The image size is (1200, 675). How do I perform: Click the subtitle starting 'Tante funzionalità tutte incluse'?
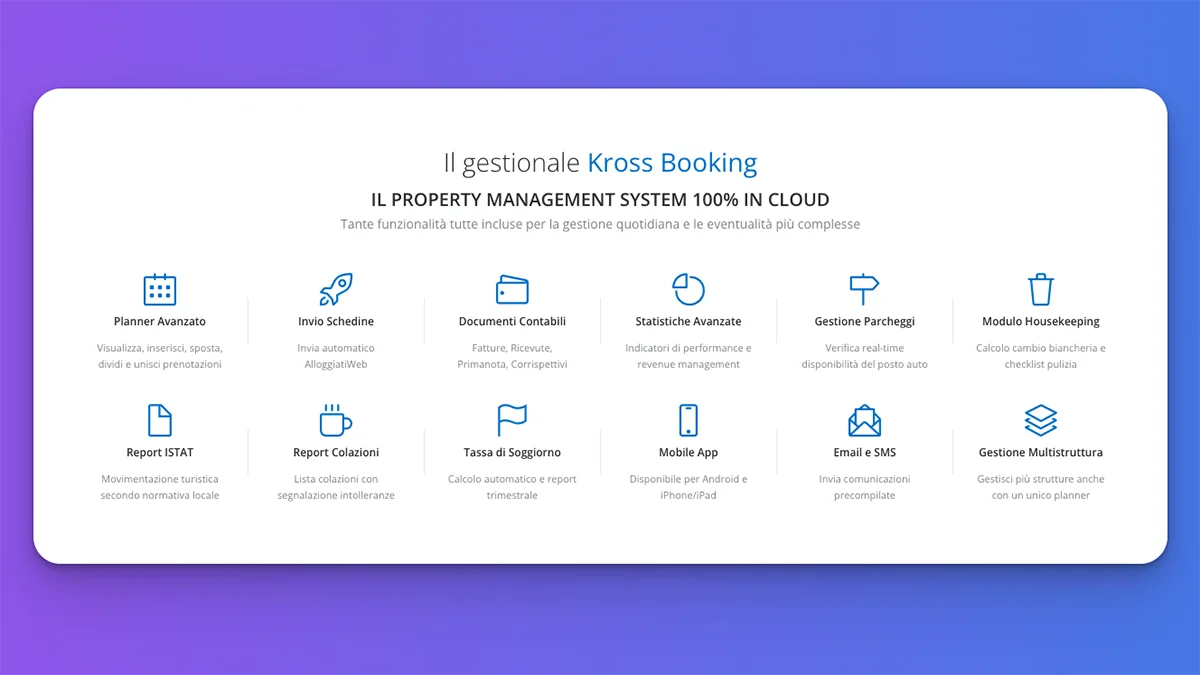pyautogui.click(x=600, y=225)
